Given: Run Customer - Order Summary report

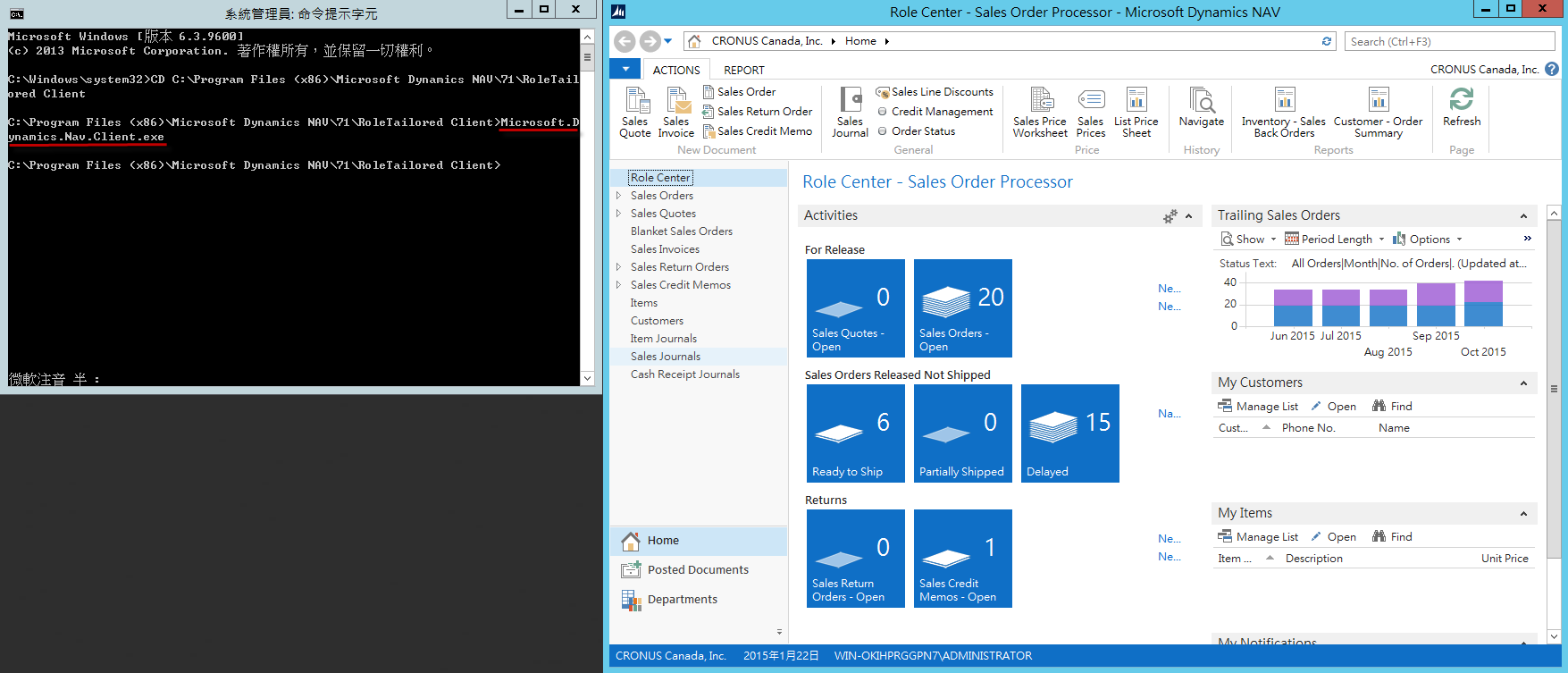Looking at the screenshot, I should tap(1379, 113).
